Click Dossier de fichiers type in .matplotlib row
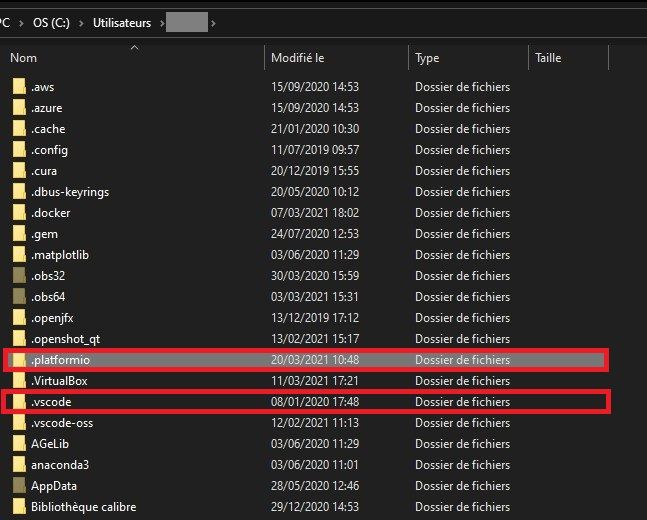 [463, 255]
